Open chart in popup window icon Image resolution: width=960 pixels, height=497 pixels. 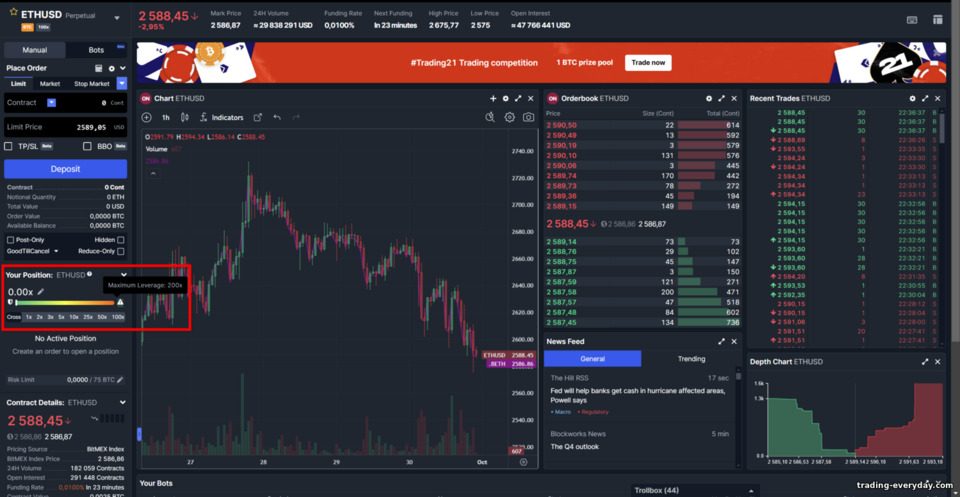click(x=258, y=118)
